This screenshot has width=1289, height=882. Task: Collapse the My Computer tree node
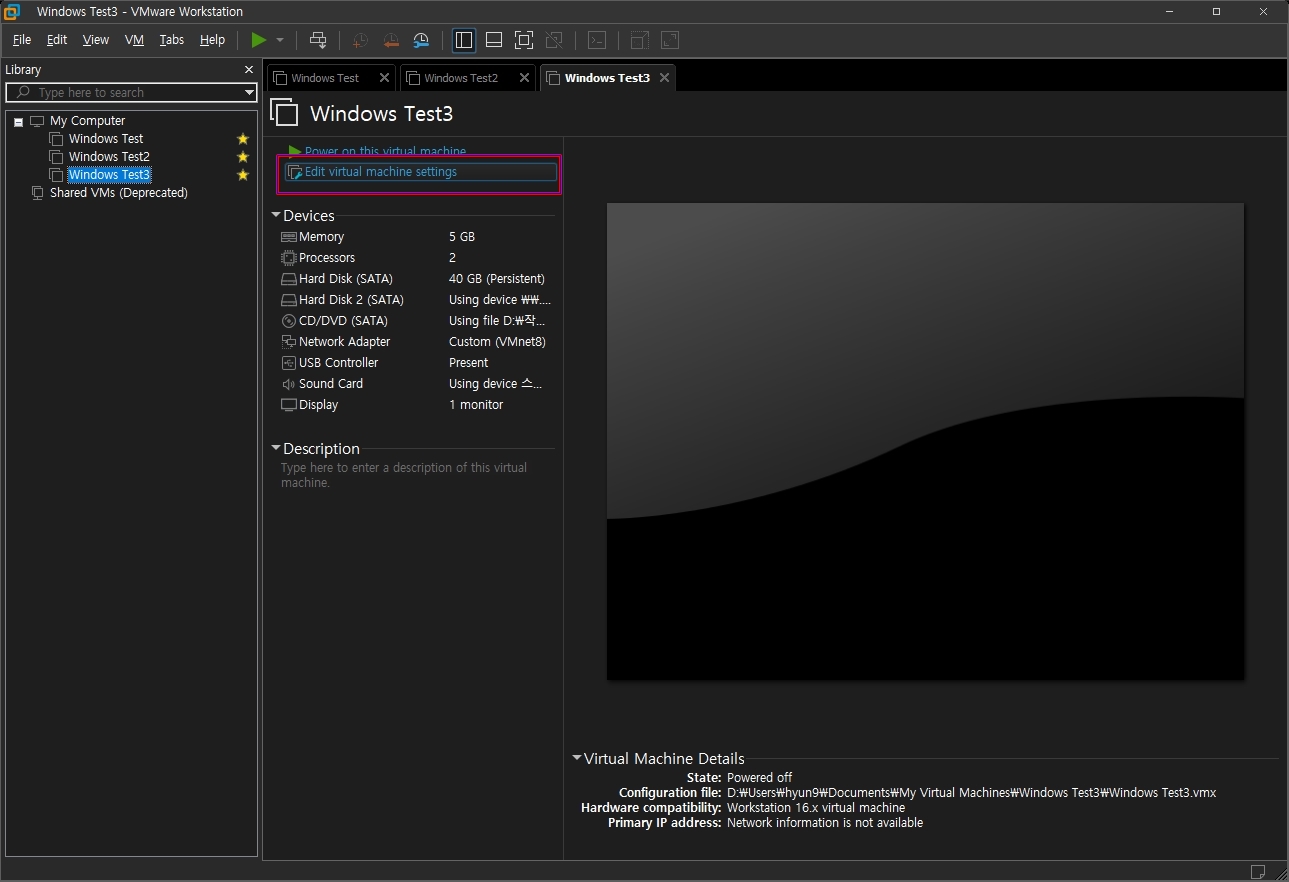pos(18,122)
